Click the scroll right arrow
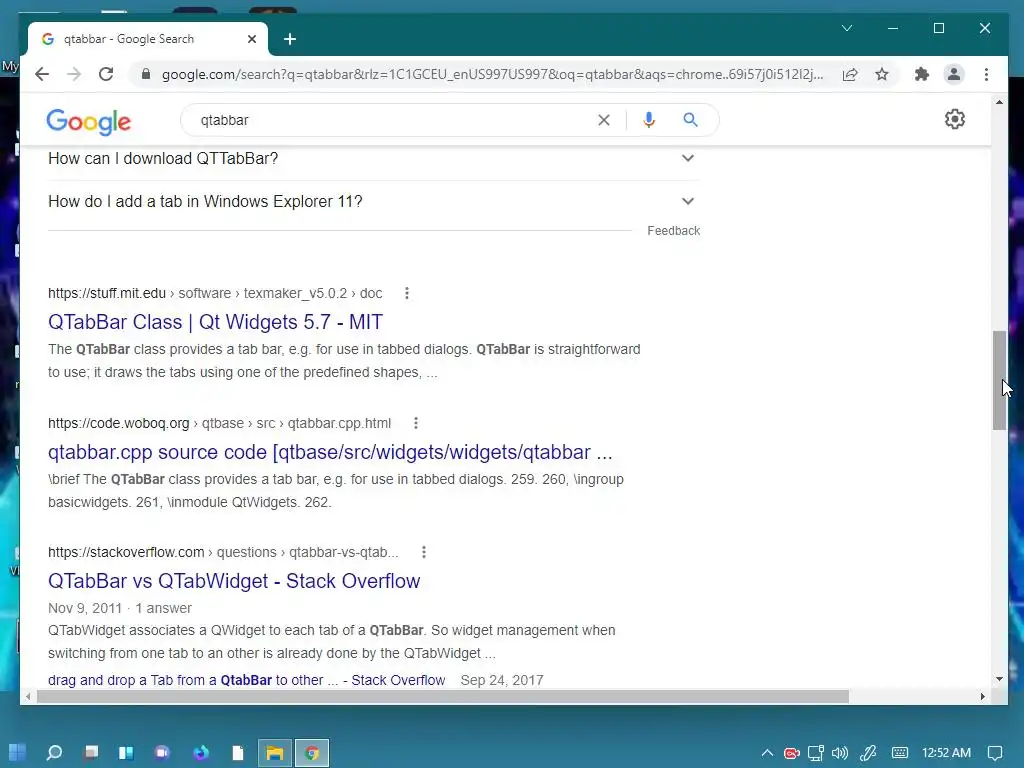Viewport: 1024px width, 768px height. coord(982,697)
